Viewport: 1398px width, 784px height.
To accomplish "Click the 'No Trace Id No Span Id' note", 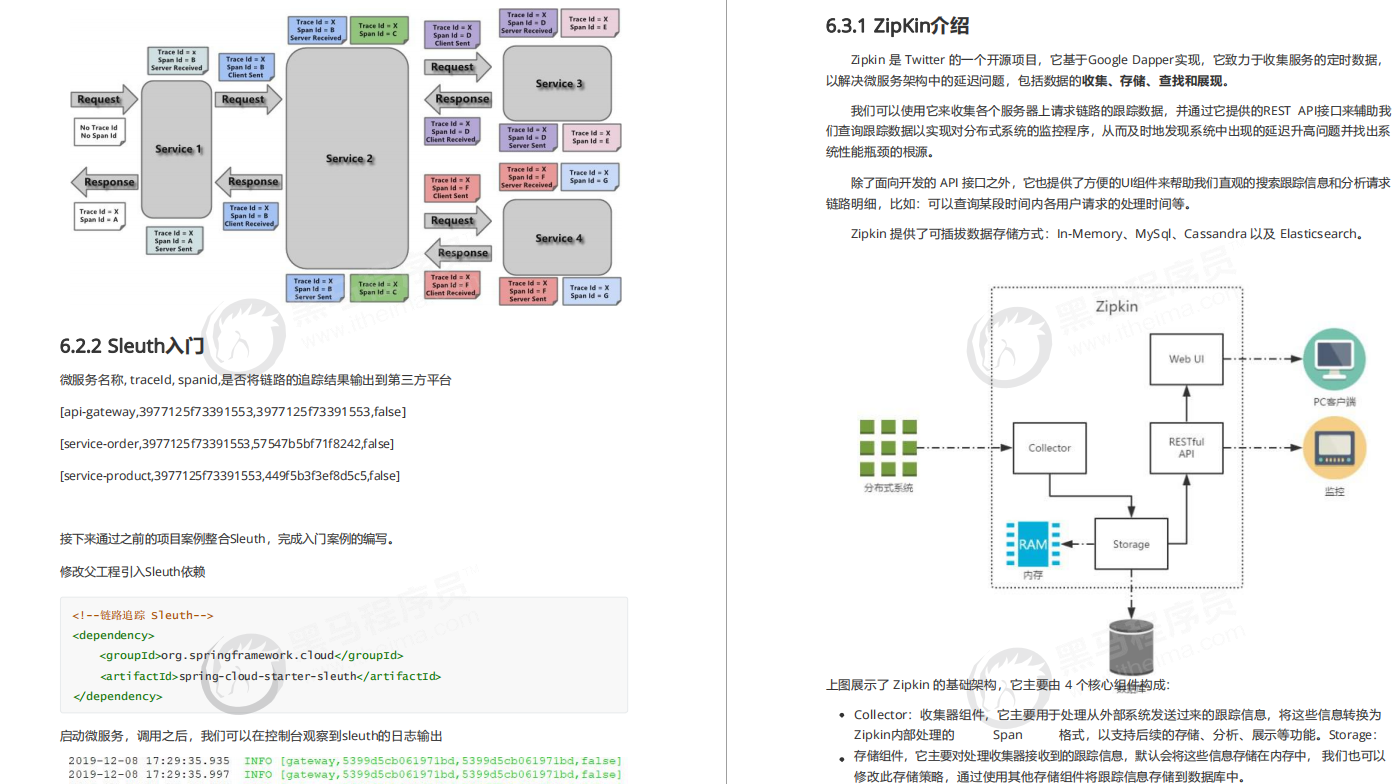I will [x=98, y=132].
